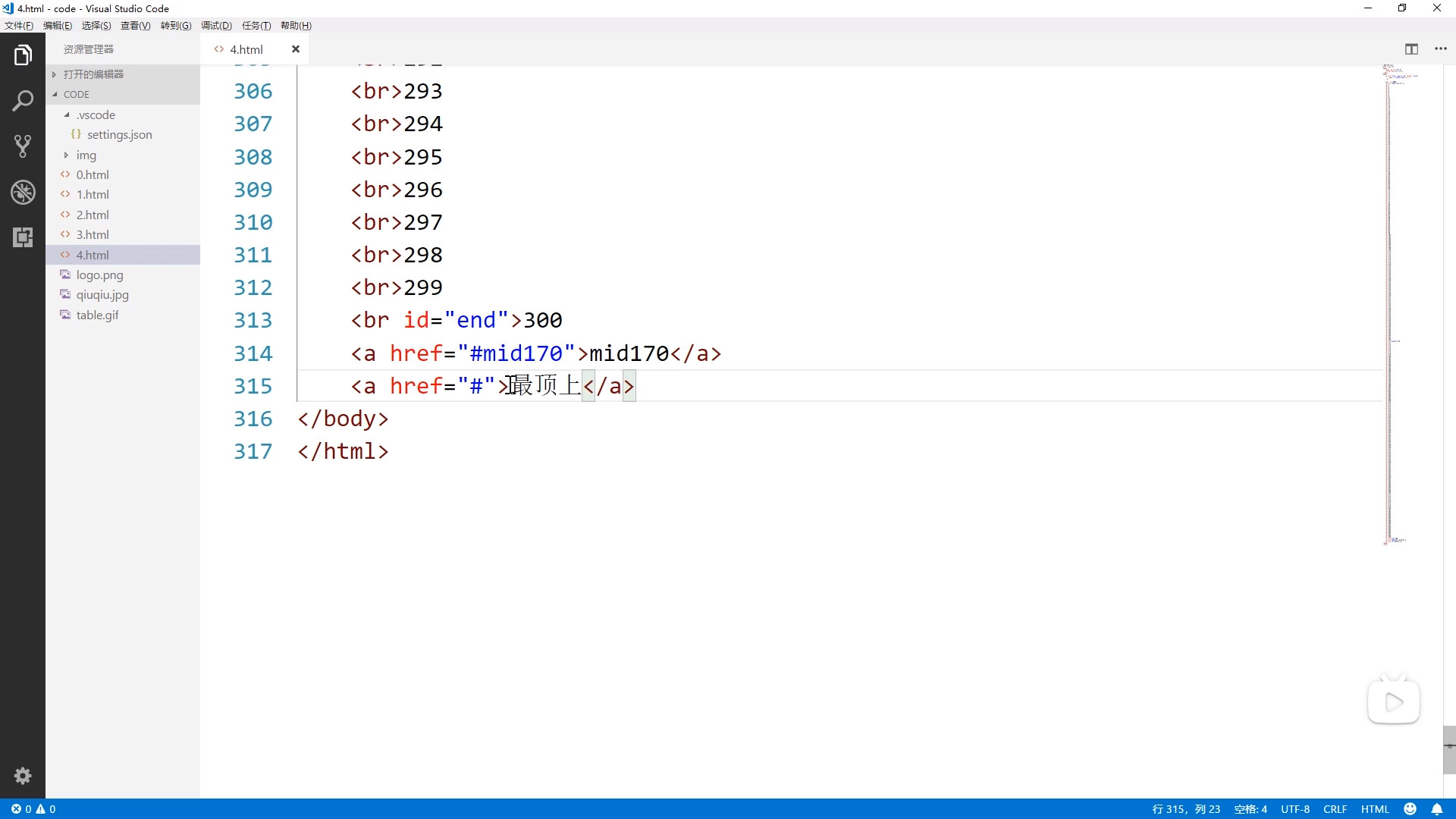Click the split editor icon
The width and height of the screenshot is (1456, 819).
1411,49
